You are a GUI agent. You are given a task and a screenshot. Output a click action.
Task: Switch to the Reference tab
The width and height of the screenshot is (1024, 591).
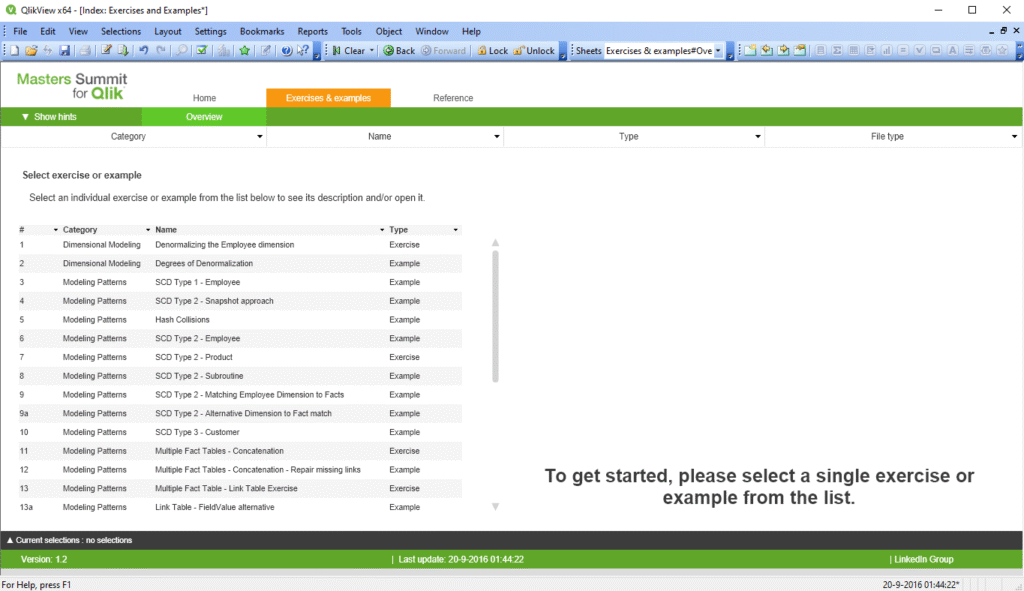click(453, 97)
